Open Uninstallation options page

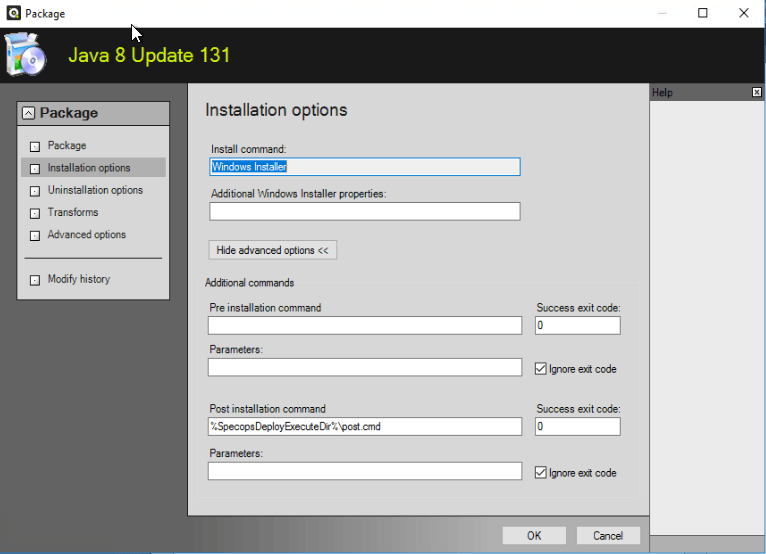pos(95,190)
